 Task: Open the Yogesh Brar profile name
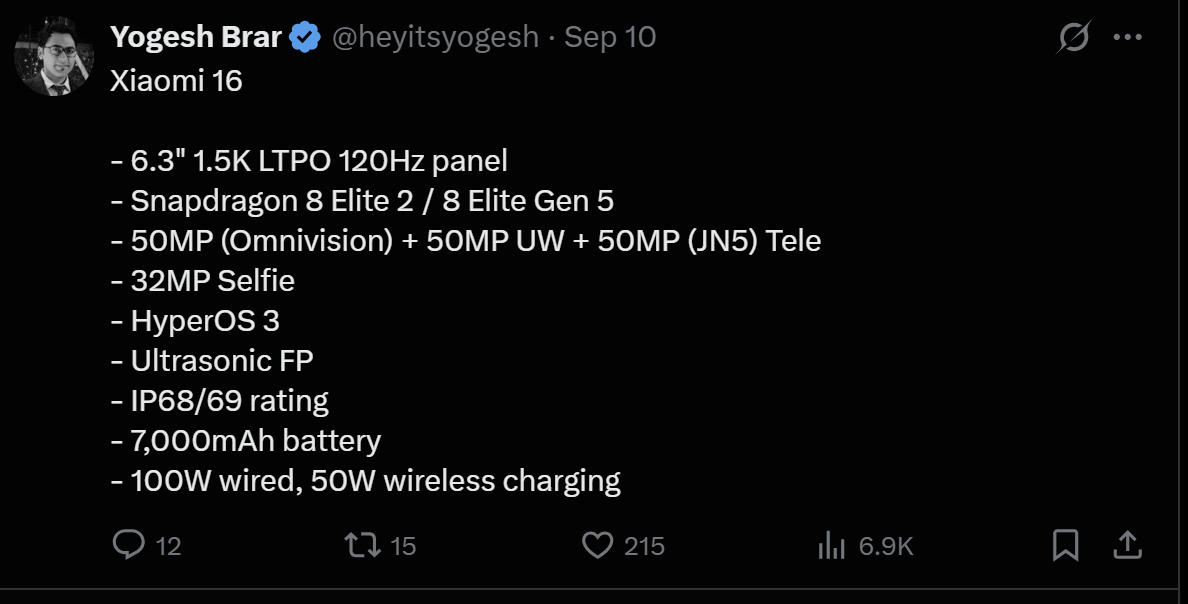197,38
